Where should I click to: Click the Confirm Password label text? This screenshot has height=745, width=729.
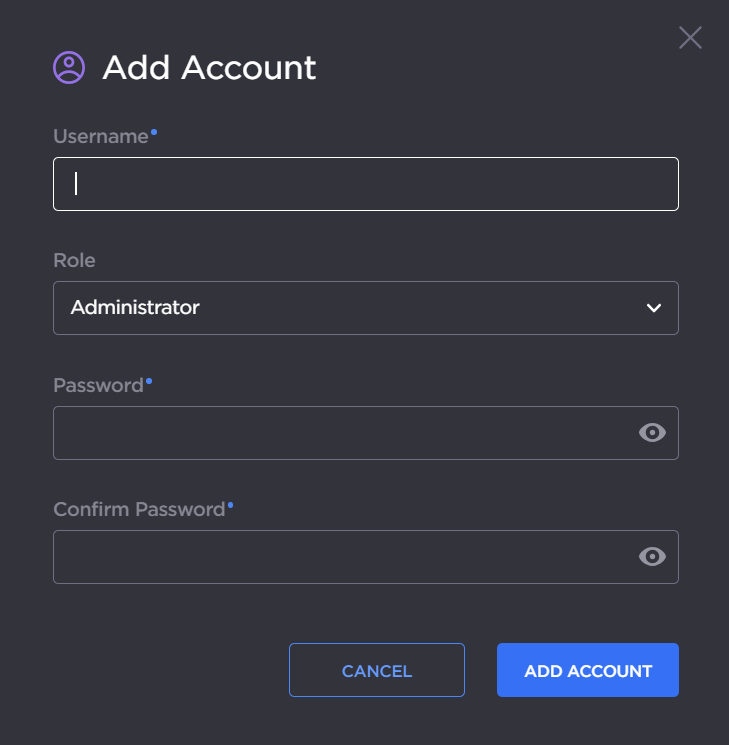point(139,509)
